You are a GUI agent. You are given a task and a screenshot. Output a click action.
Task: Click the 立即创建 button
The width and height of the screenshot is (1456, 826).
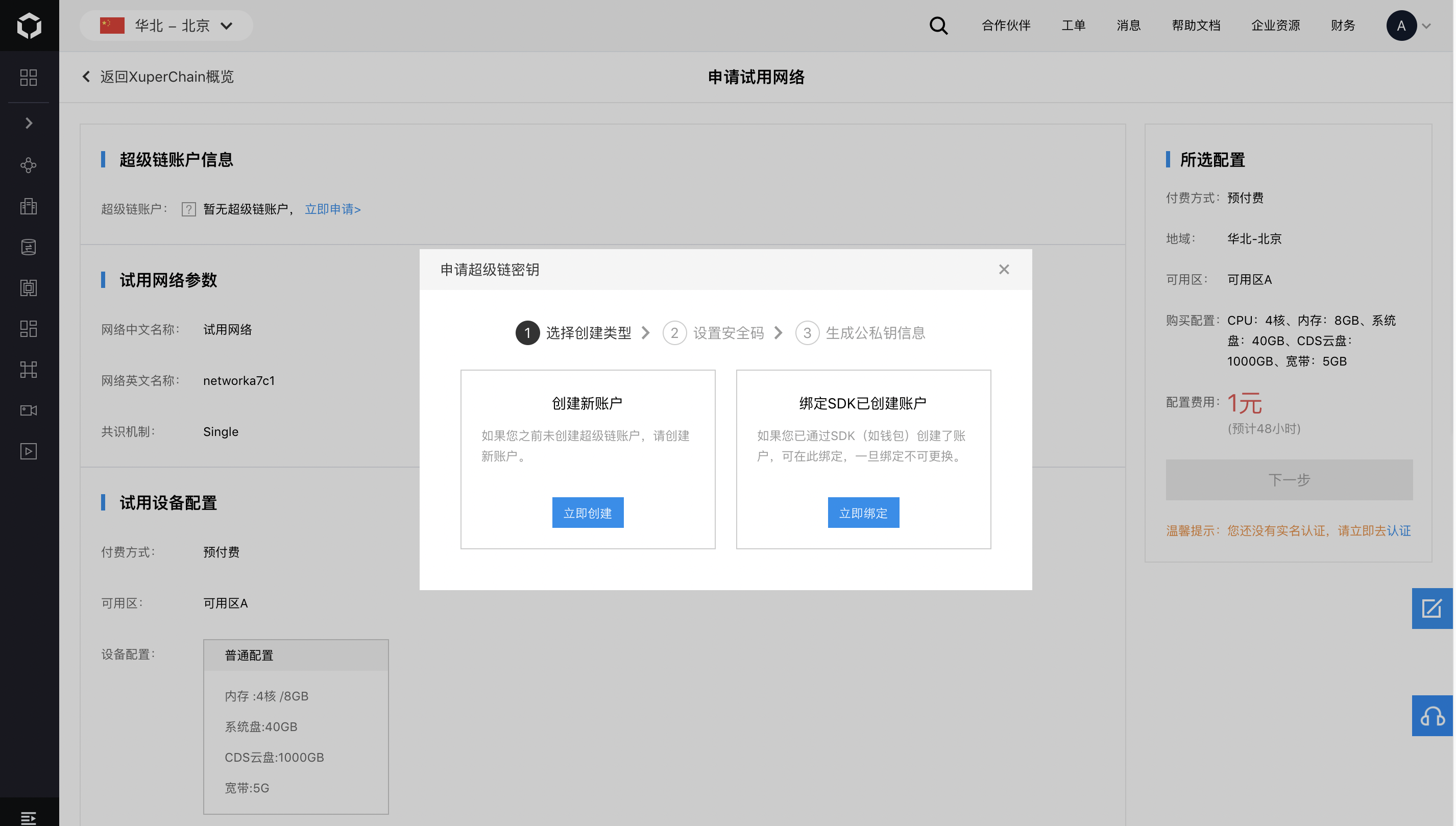click(x=588, y=513)
